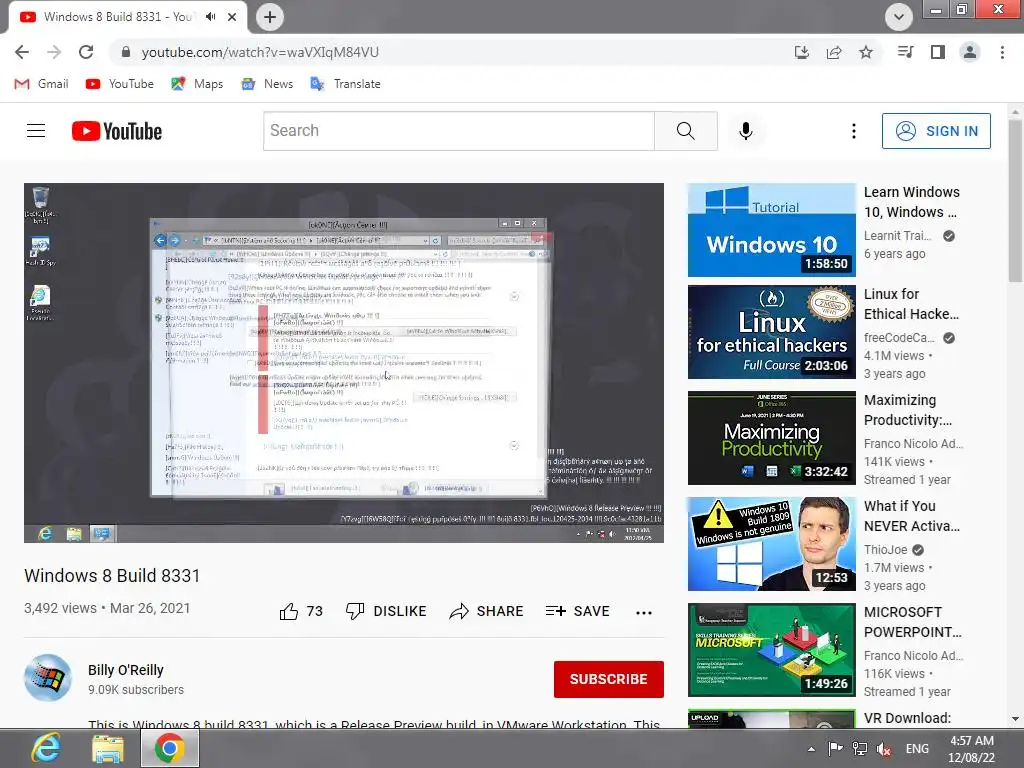Click the freeCodeCa... channel name

(x=899, y=338)
